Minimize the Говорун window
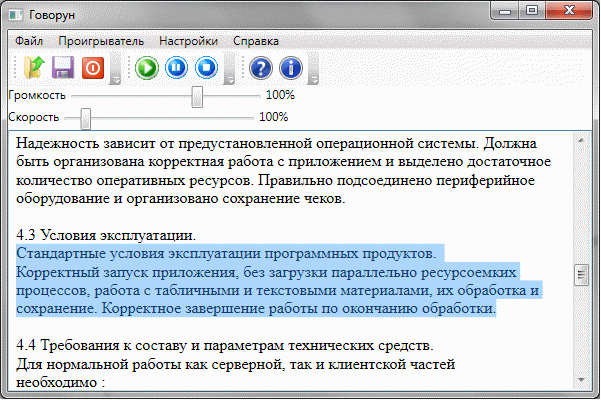Image resolution: width=601 pixels, height=400 pixels. (x=504, y=10)
